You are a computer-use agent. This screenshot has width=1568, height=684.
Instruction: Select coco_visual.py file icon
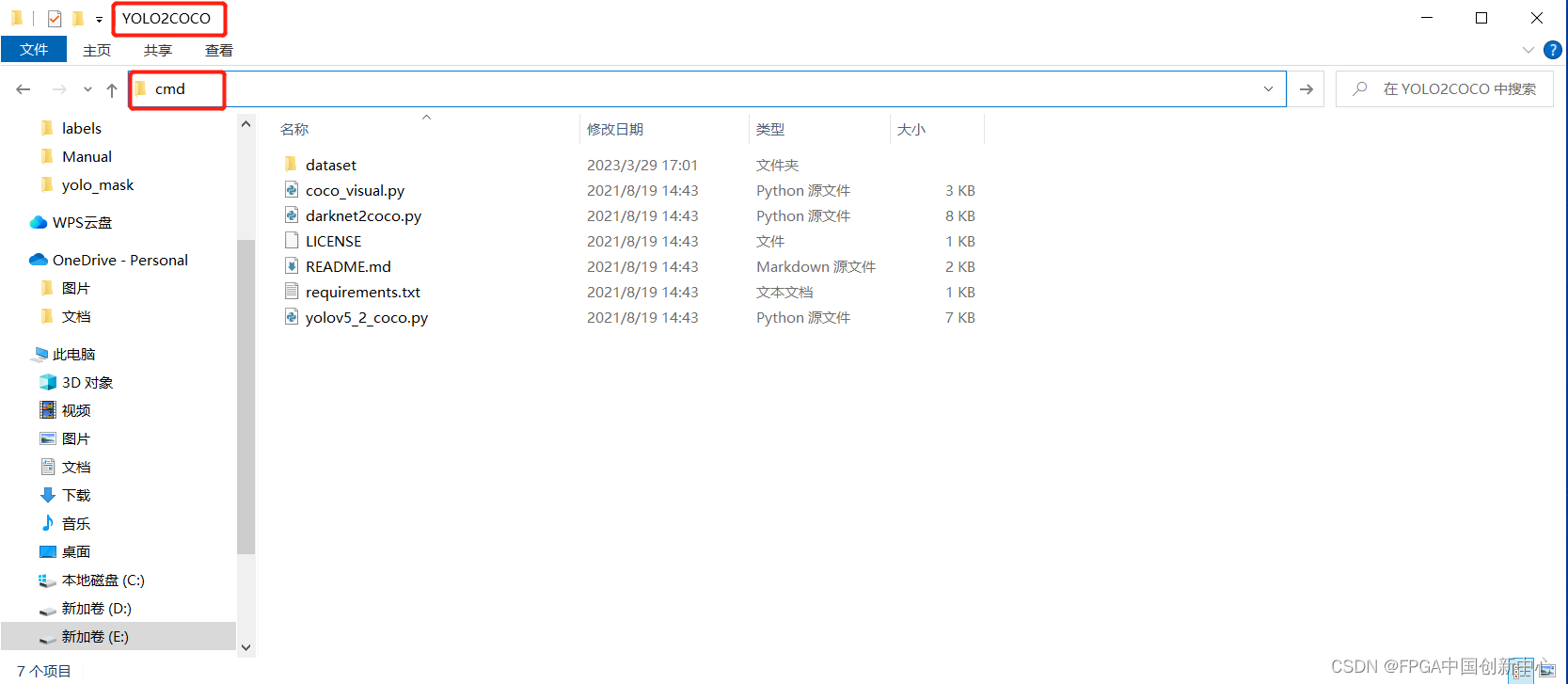coord(292,189)
